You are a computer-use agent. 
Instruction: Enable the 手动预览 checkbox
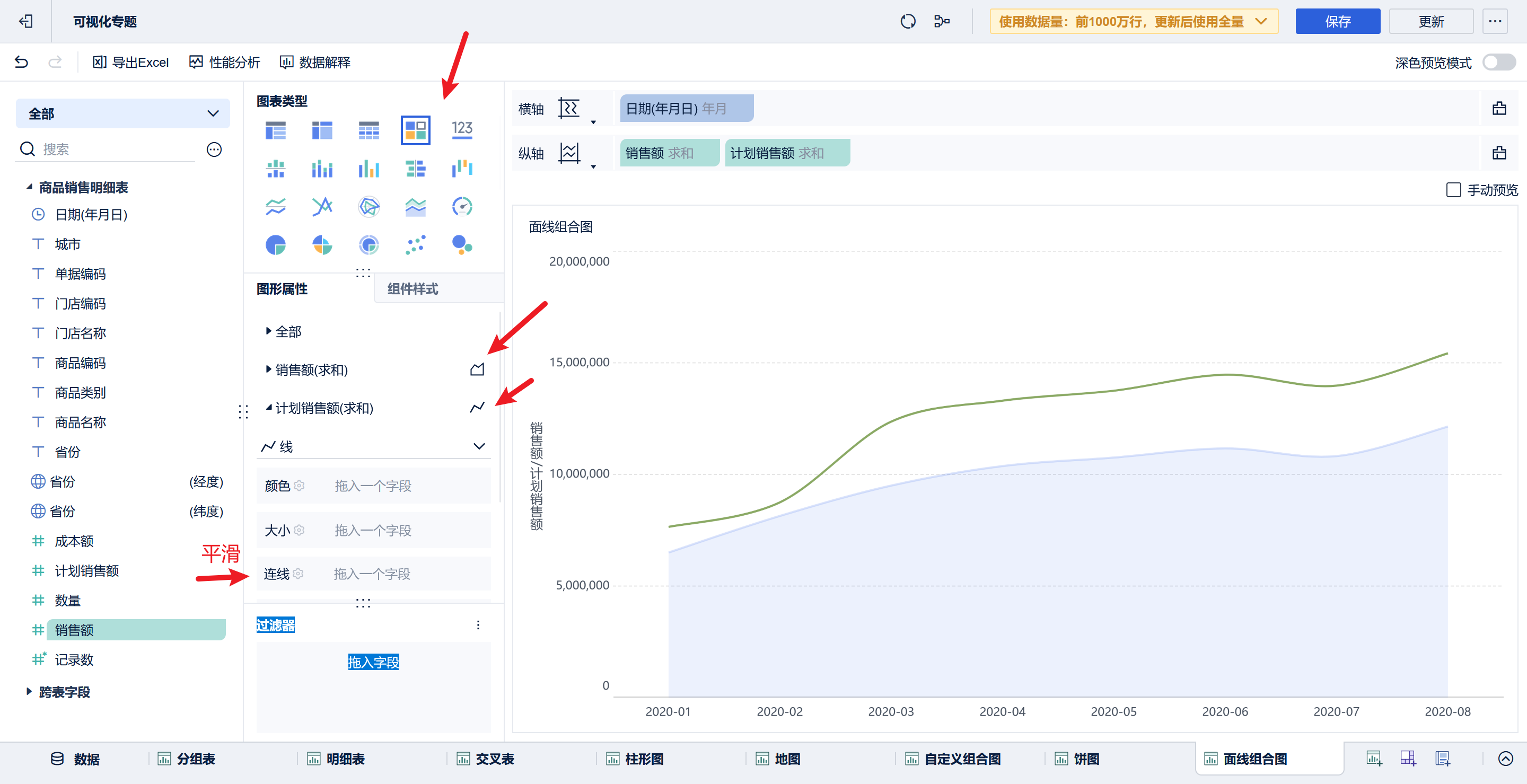(1453, 190)
